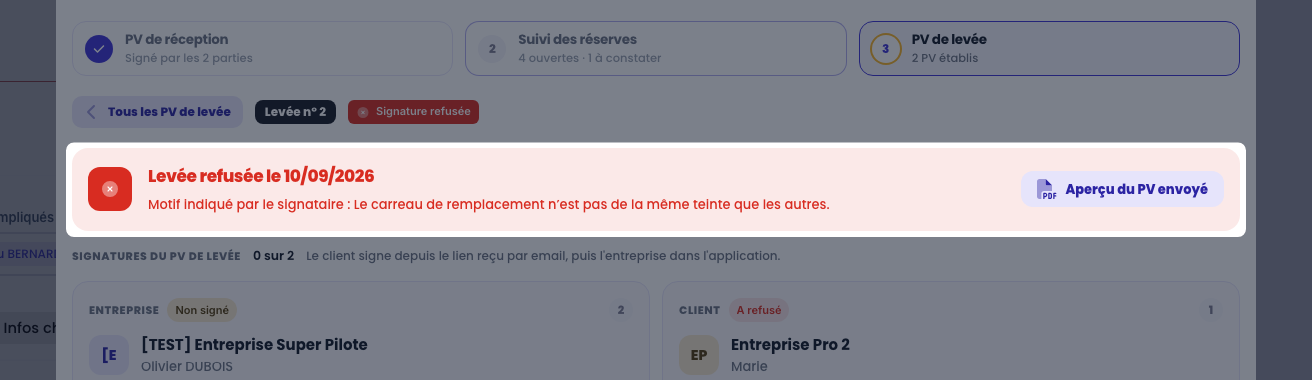Open Aperçu du PV envoyé
This screenshot has width=1312, height=380.
coord(1122,189)
